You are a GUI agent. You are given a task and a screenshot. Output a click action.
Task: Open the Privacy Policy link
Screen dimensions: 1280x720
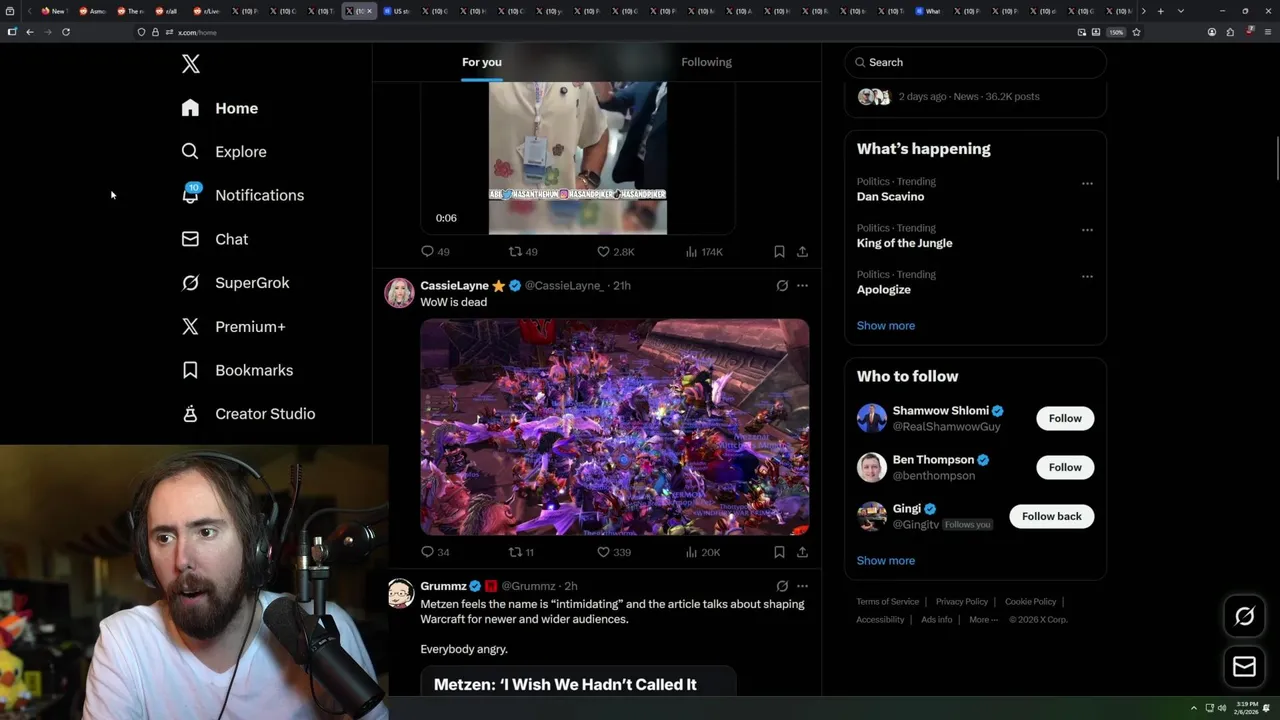coord(961,602)
